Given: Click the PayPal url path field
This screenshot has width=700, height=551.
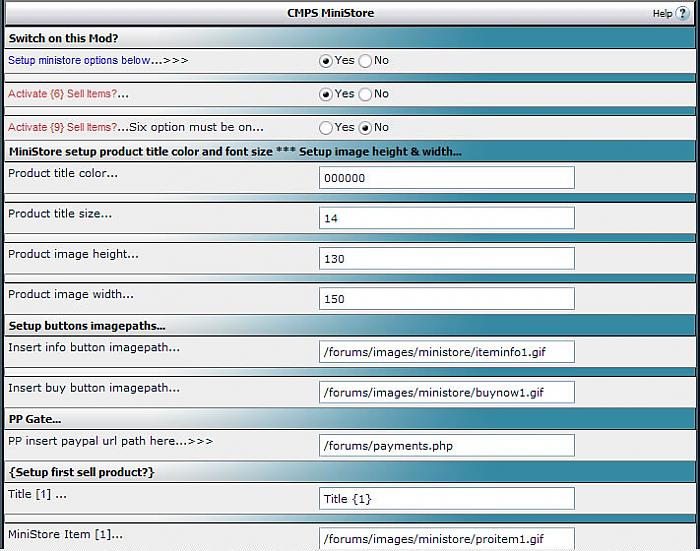Looking at the screenshot, I should pyautogui.click(x=446, y=445).
